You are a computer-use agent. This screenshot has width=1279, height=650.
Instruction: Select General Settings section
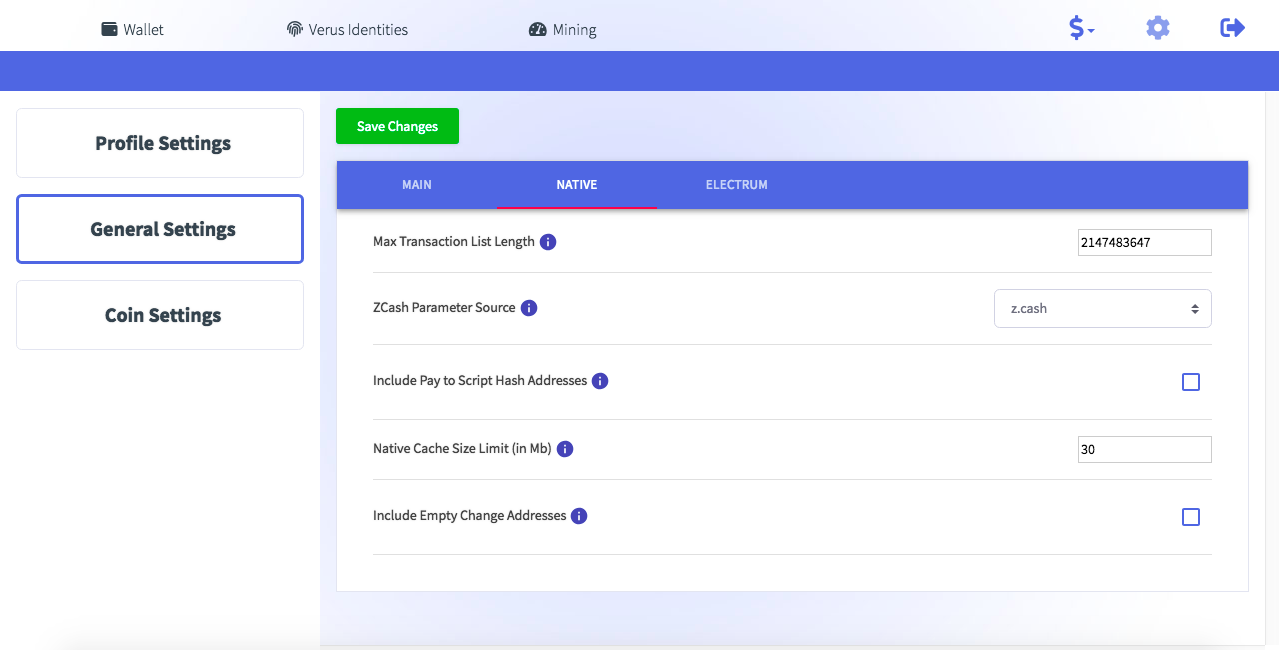160,229
